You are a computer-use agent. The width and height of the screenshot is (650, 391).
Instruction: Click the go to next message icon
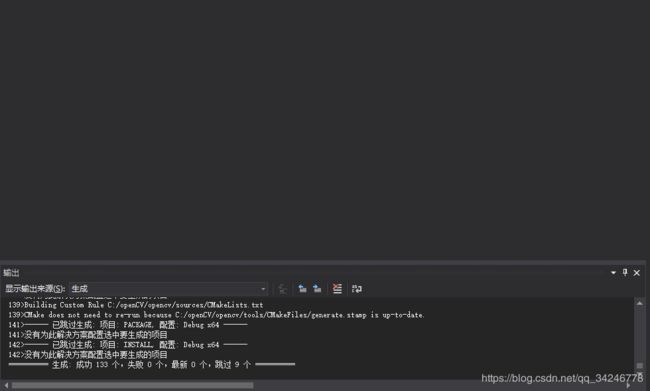tap(317, 289)
